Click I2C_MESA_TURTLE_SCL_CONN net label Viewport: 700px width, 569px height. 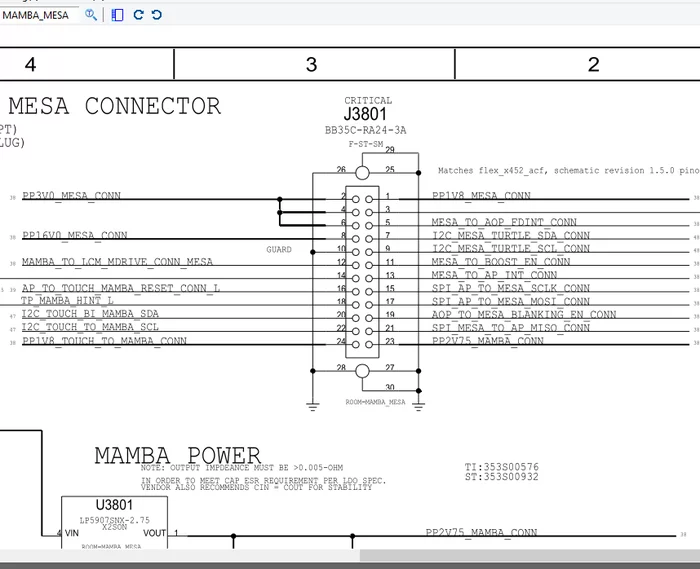(511, 248)
